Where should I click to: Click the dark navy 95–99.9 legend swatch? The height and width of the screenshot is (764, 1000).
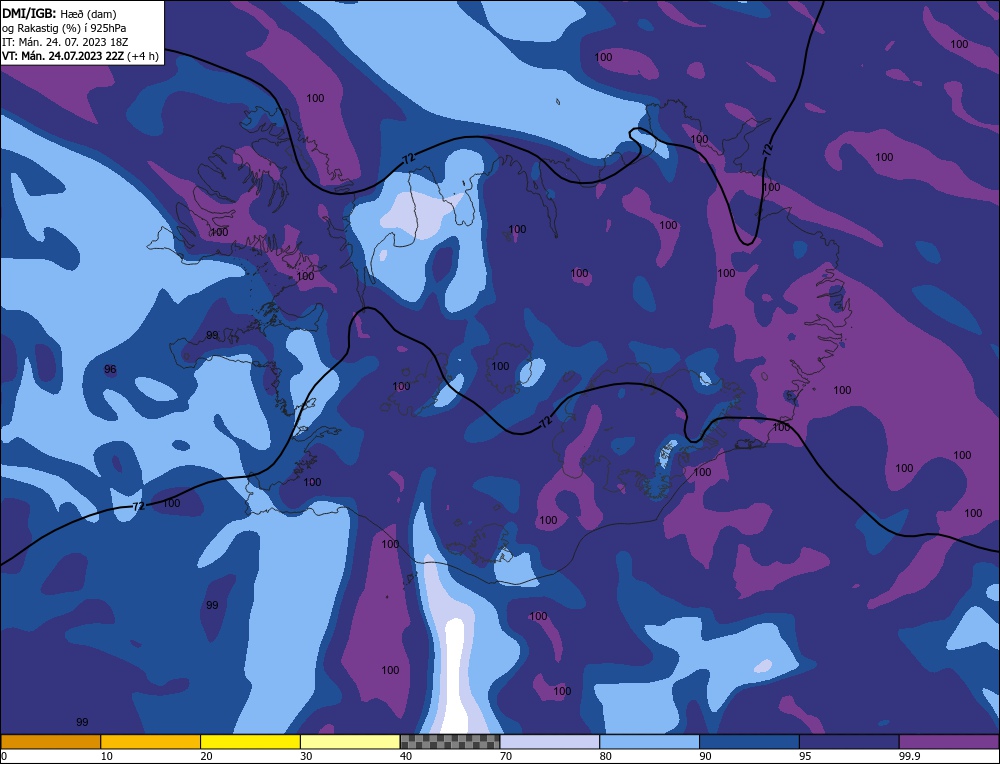click(x=849, y=742)
